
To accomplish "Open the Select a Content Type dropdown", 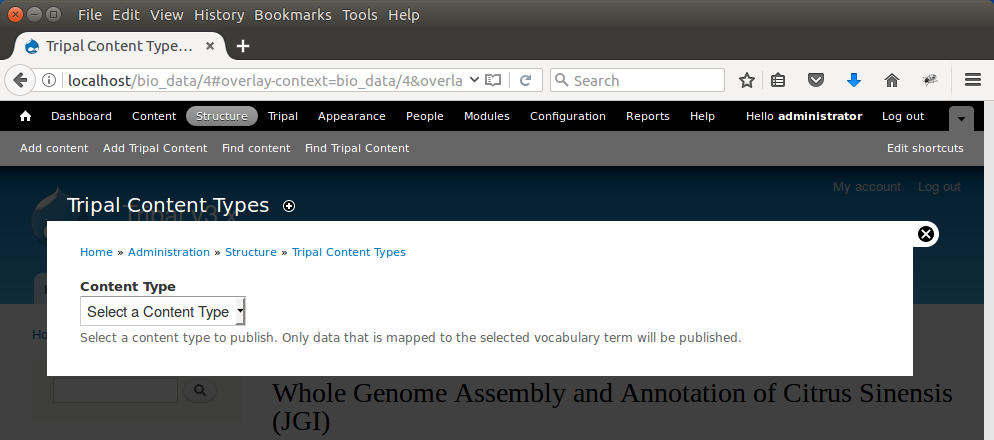I will point(163,312).
